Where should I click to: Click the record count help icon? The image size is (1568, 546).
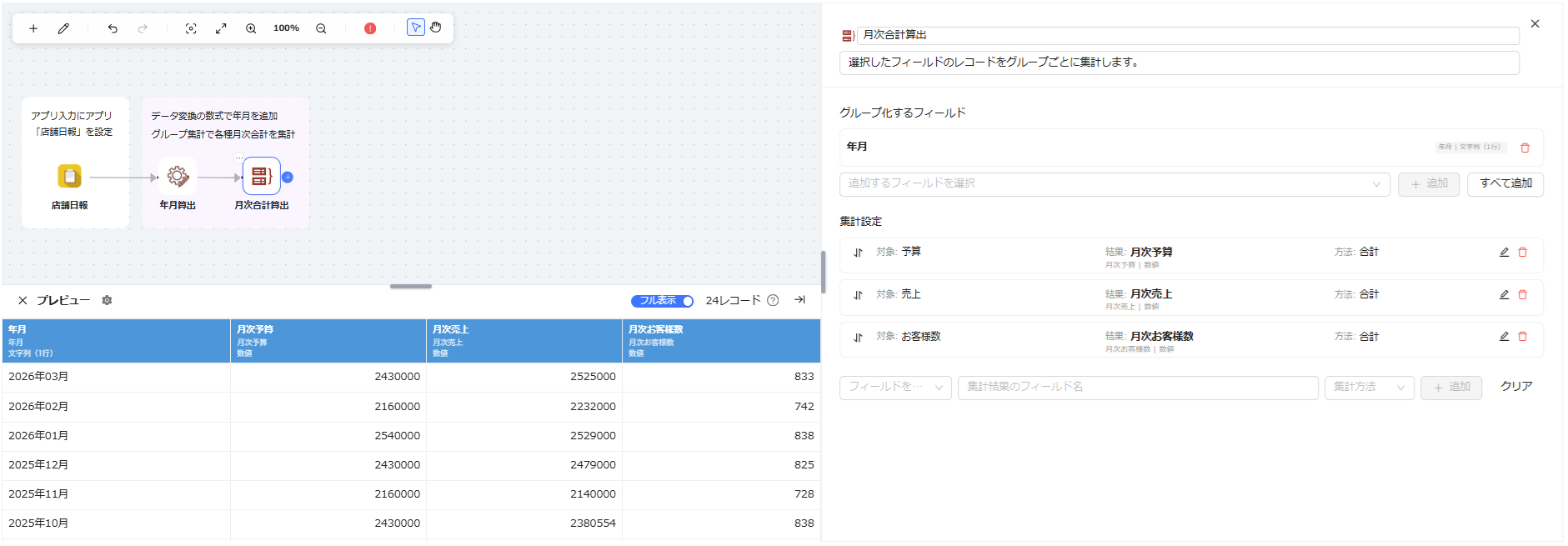pyautogui.click(x=773, y=300)
